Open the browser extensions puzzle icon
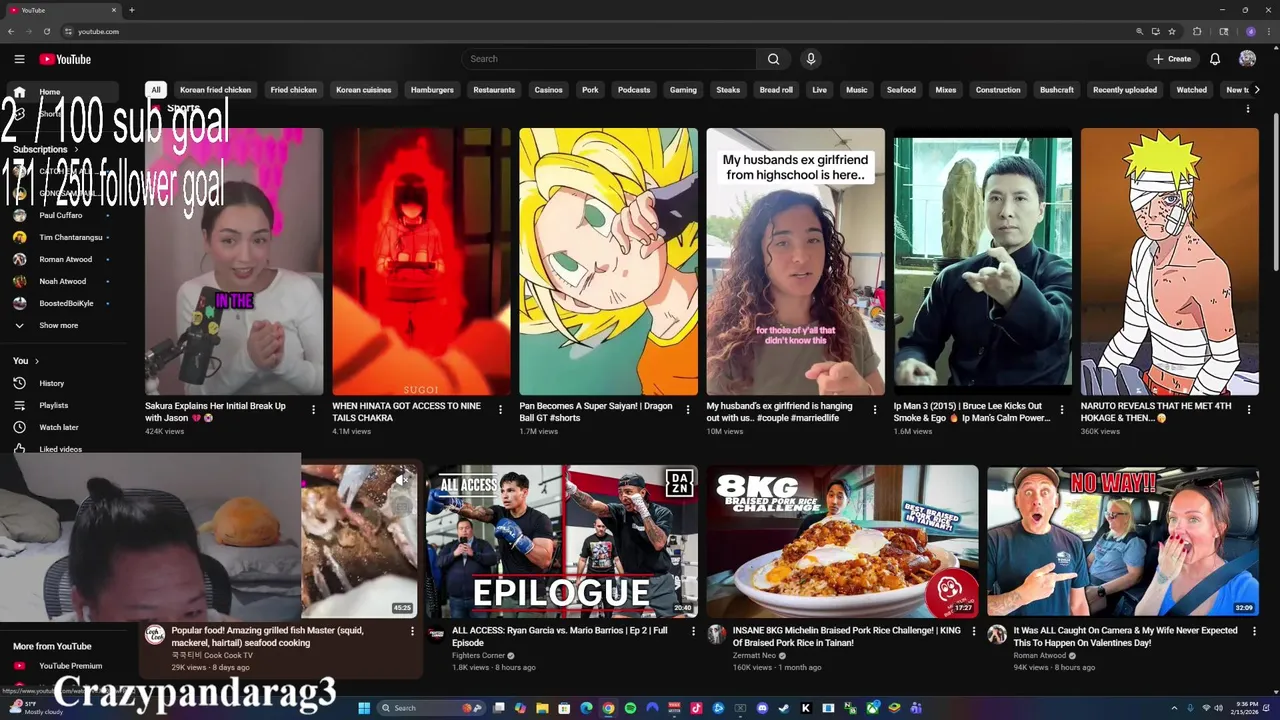 tap(1197, 31)
